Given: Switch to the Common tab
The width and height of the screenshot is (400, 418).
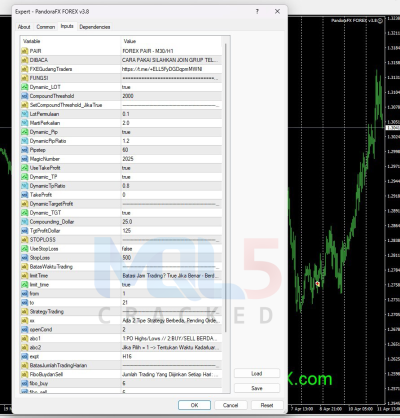Looking at the screenshot, I should (46, 27).
